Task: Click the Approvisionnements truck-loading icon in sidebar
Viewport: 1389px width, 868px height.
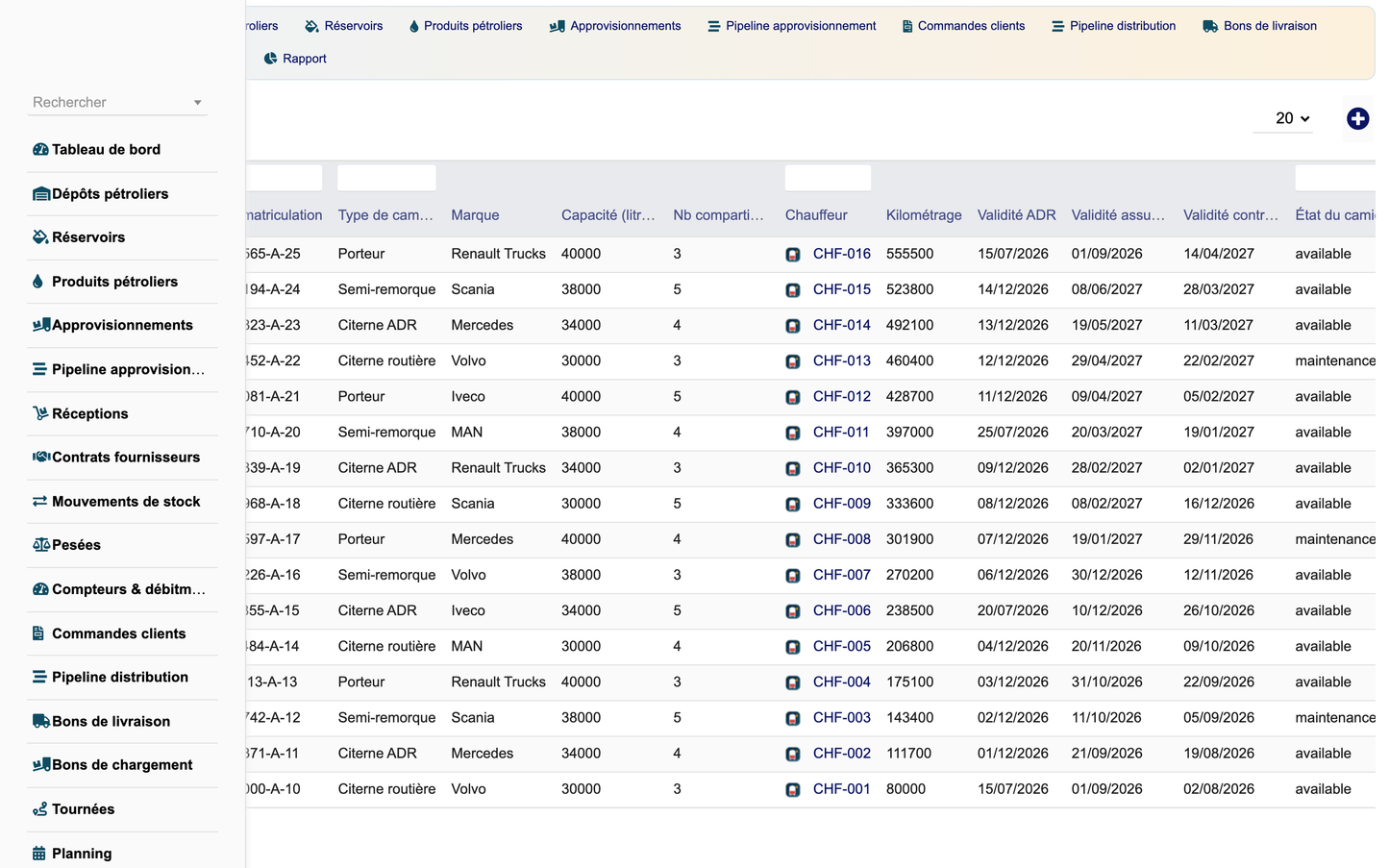Action: [41, 325]
